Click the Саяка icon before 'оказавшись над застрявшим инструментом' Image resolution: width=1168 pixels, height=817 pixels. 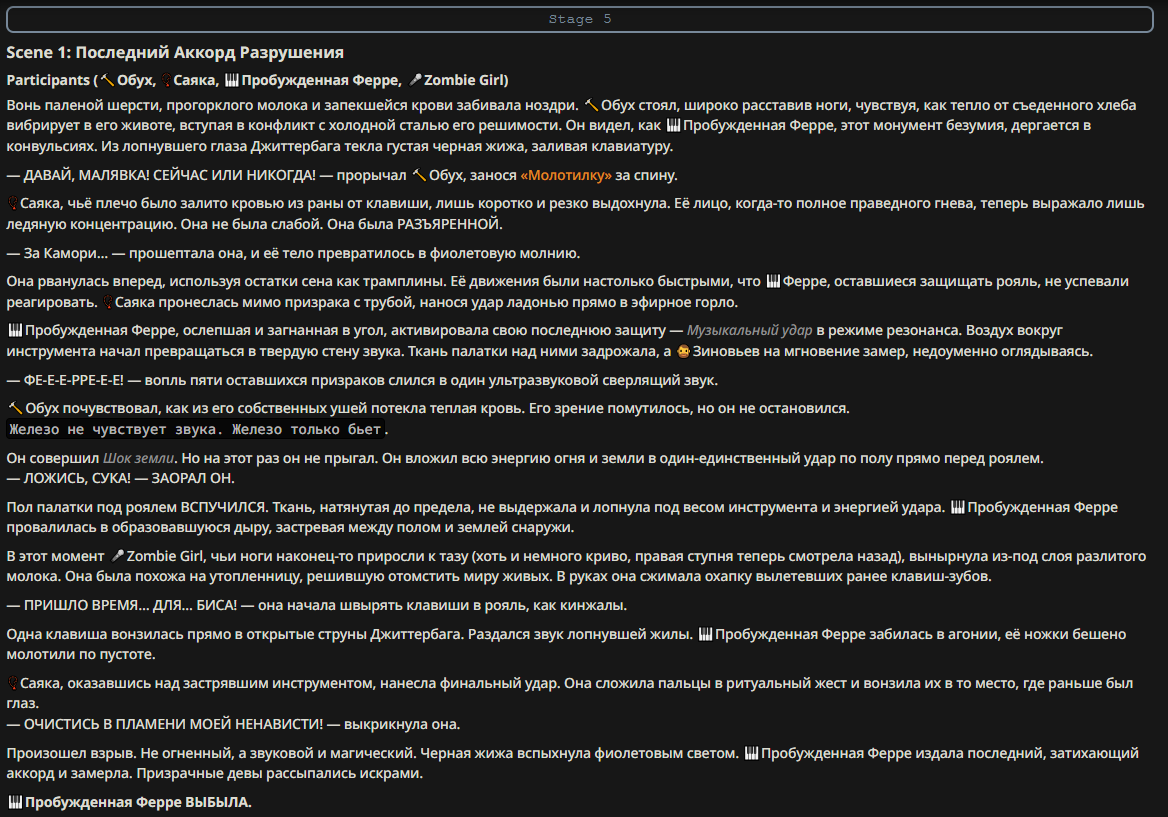point(13,684)
